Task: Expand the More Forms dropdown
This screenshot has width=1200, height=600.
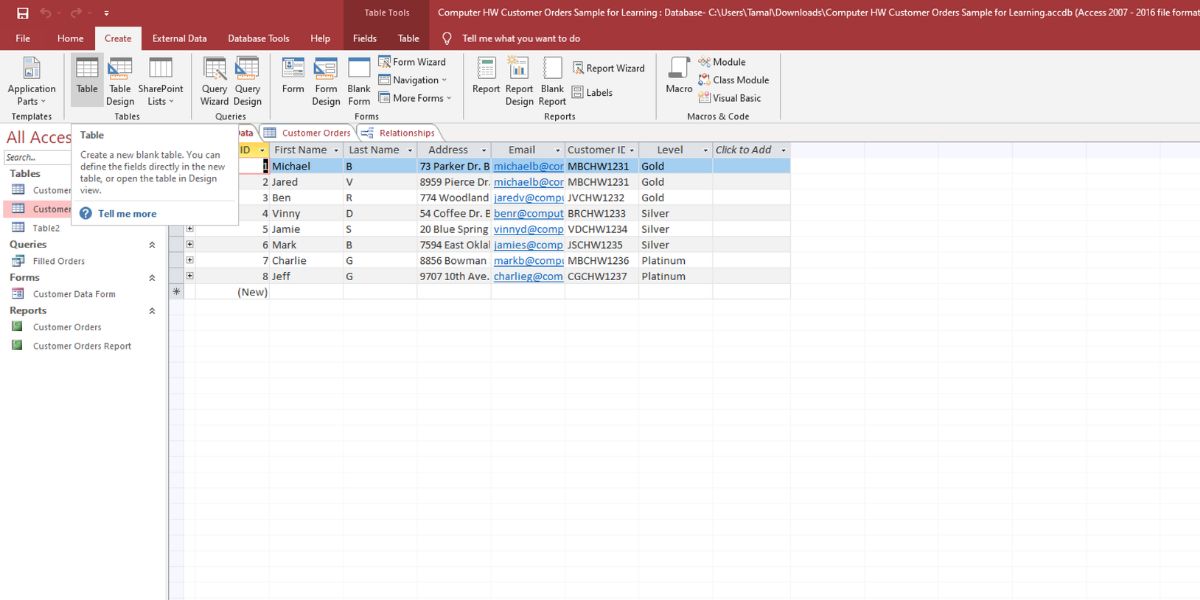Action: coord(416,98)
